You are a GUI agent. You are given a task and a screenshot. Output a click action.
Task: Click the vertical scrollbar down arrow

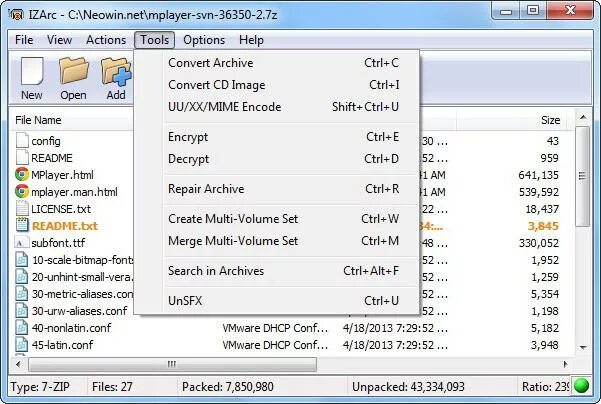pyautogui.click(x=583, y=347)
